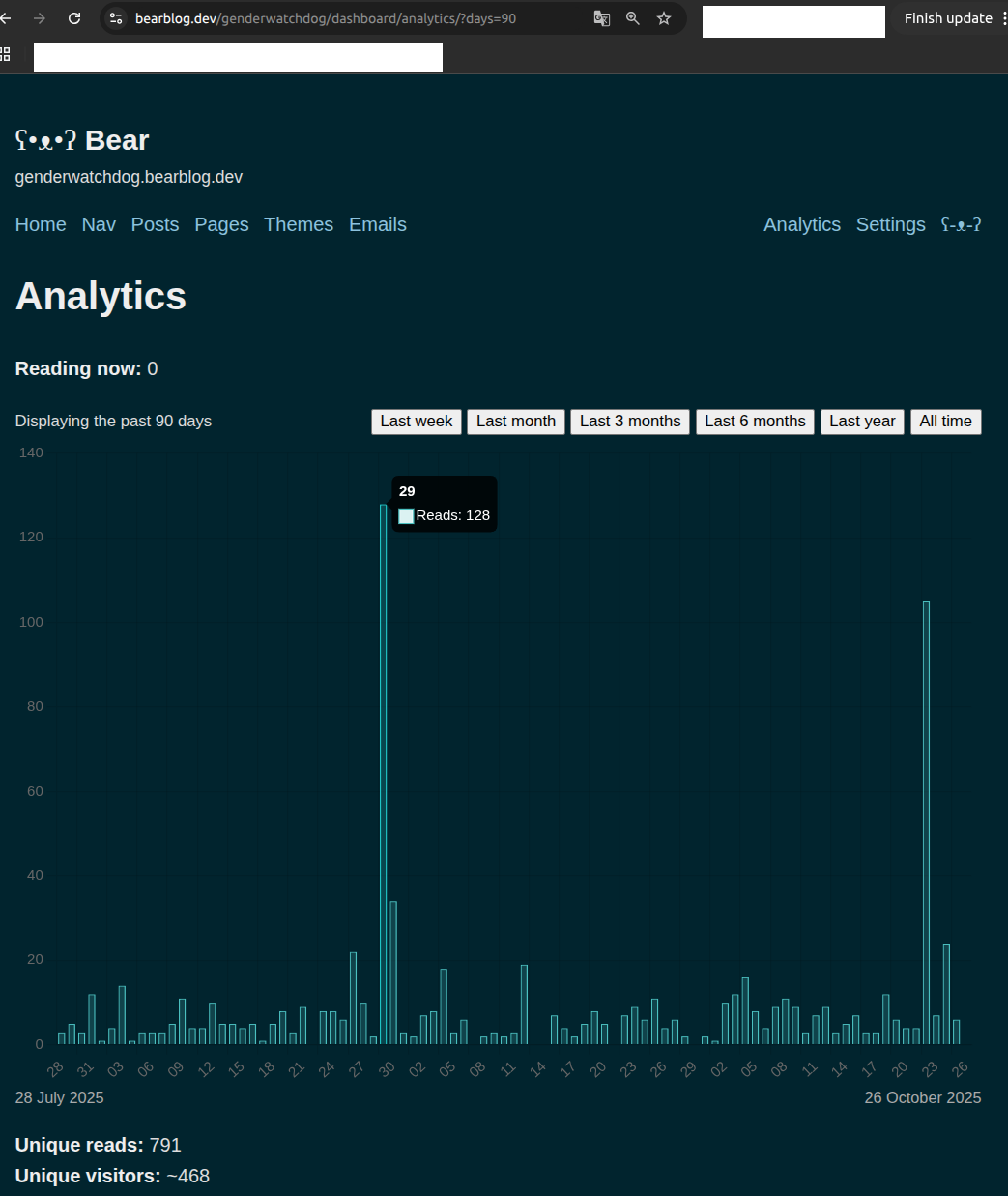Click the browser forward arrow
The width and height of the screenshot is (1008, 1196).
point(40,18)
